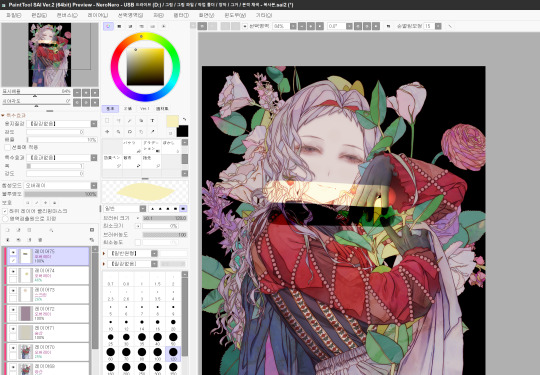
Task: Select the eyedropper color picker tool
Action: [x=152, y=132]
